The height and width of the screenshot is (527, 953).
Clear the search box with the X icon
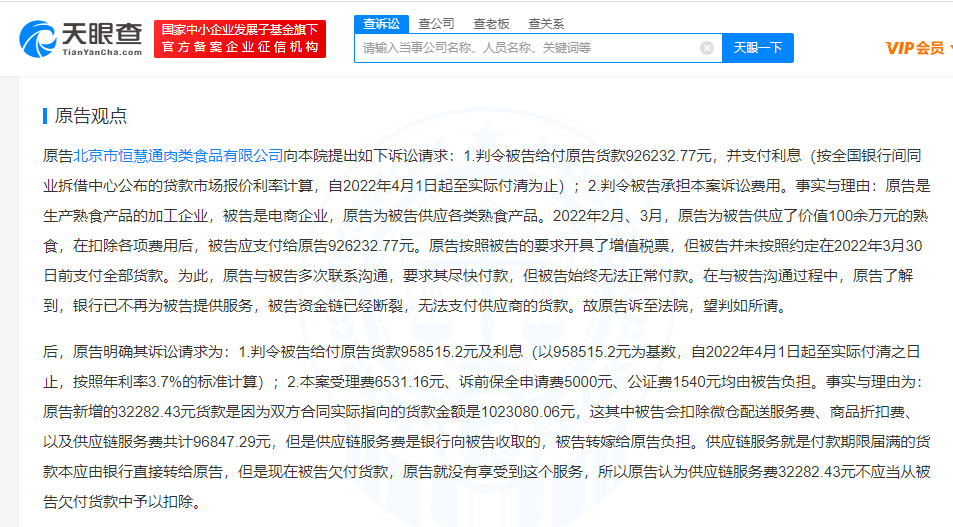(x=706, y=47)
